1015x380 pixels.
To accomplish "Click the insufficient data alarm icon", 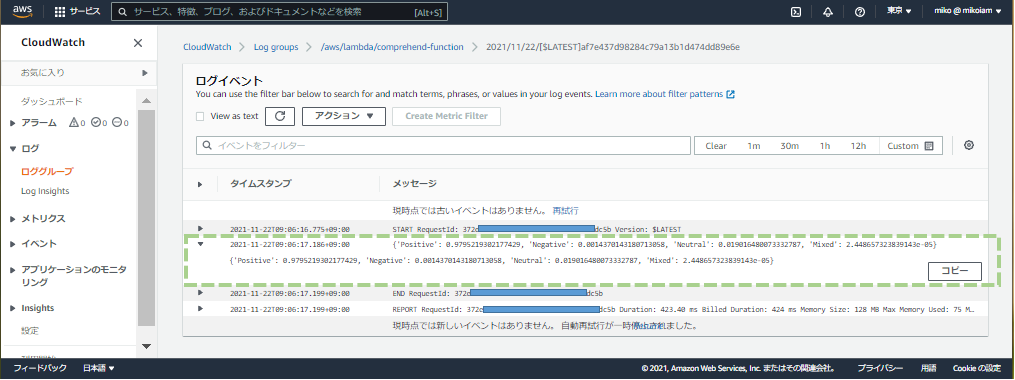I will coord(117,122).
